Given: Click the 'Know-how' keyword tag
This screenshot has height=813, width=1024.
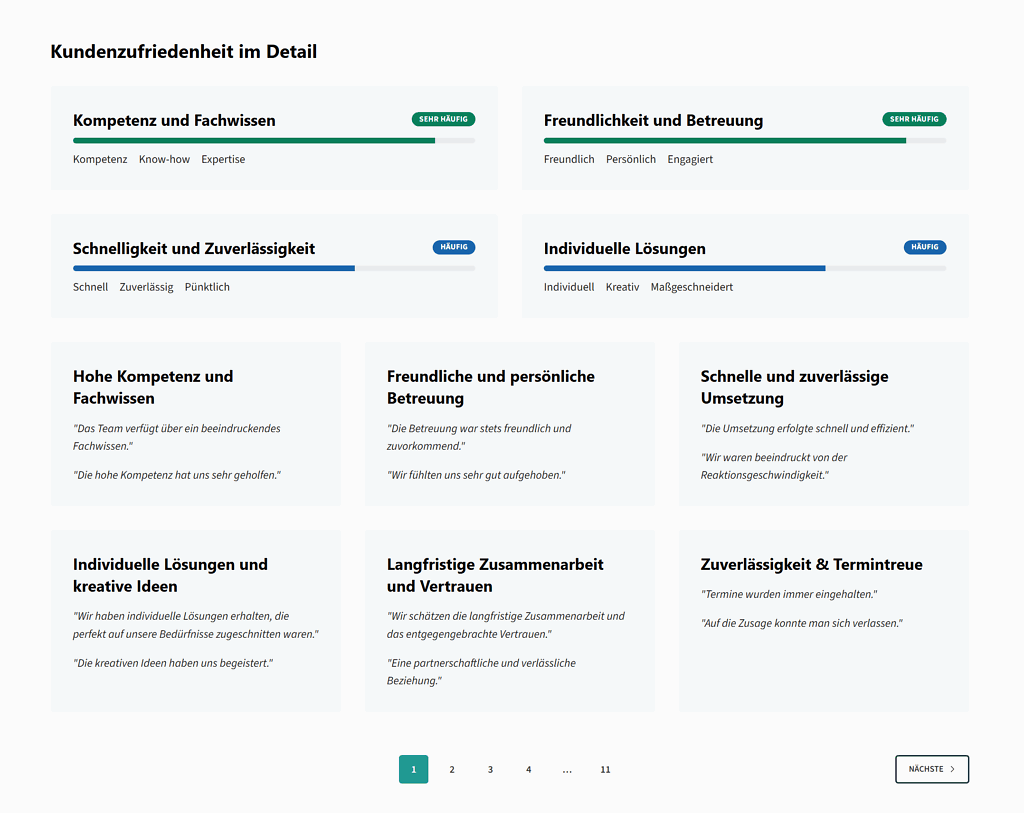Looking at the screenshot, I should [x=165, y=159].
